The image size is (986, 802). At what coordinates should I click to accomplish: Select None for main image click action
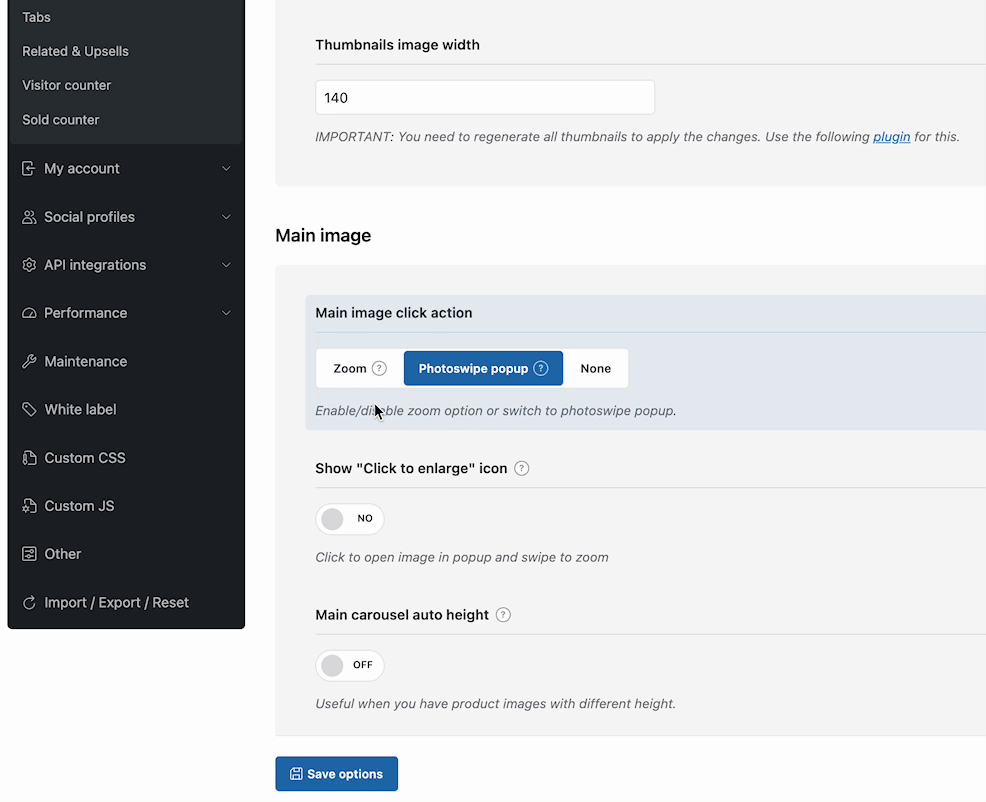(x=595, y=368)
